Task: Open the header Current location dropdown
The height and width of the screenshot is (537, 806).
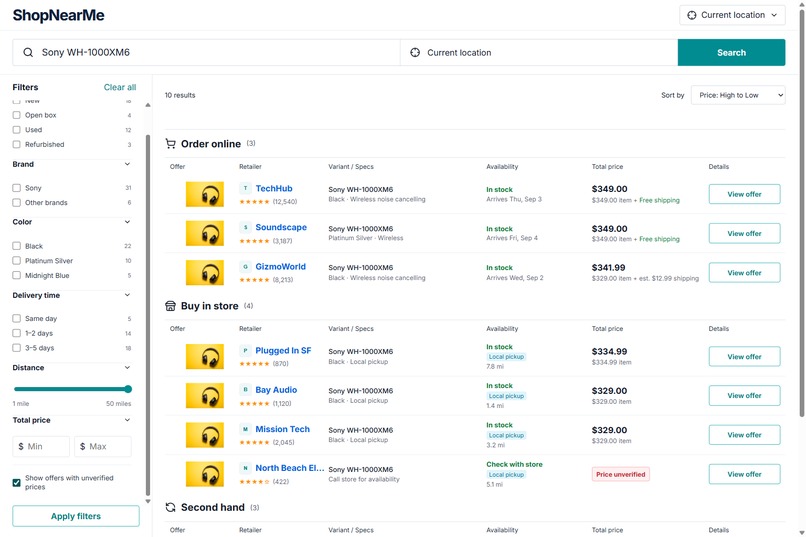Action: click(x=732, y=15)
